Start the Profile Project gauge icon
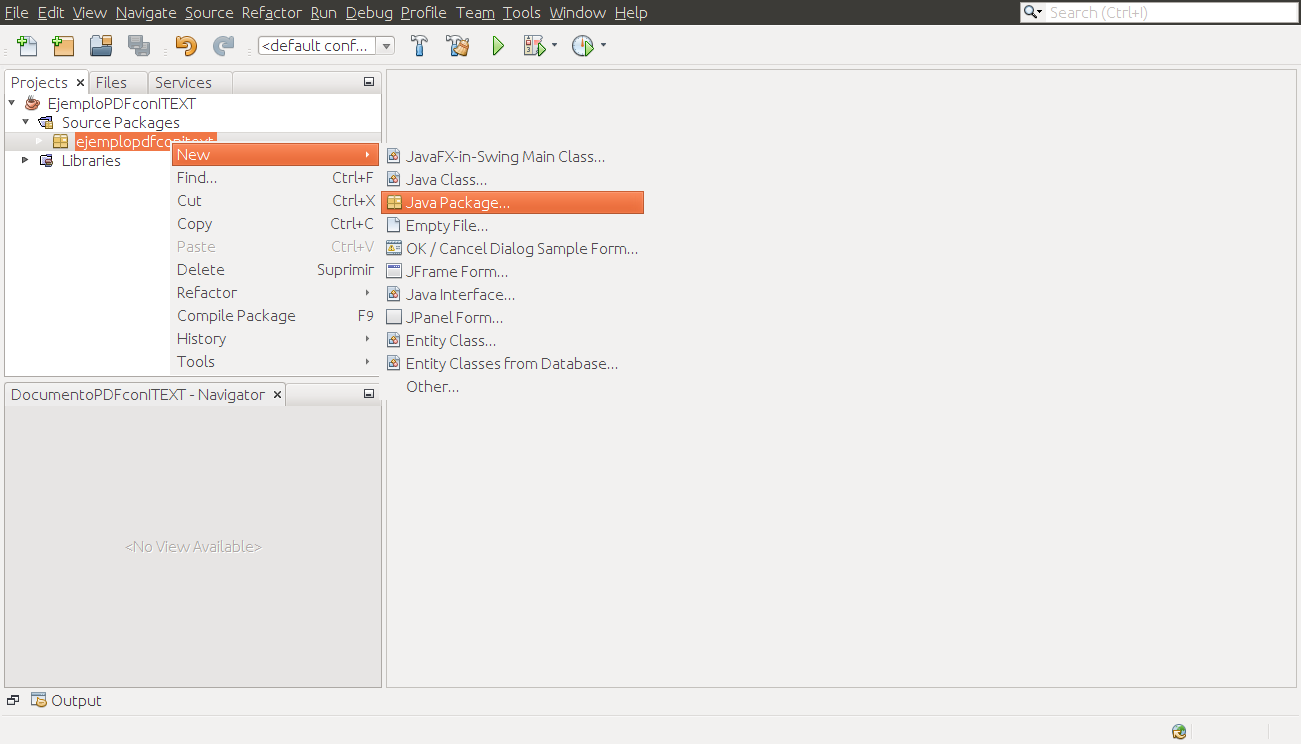The image size is (1301, 744). [583, 45]
